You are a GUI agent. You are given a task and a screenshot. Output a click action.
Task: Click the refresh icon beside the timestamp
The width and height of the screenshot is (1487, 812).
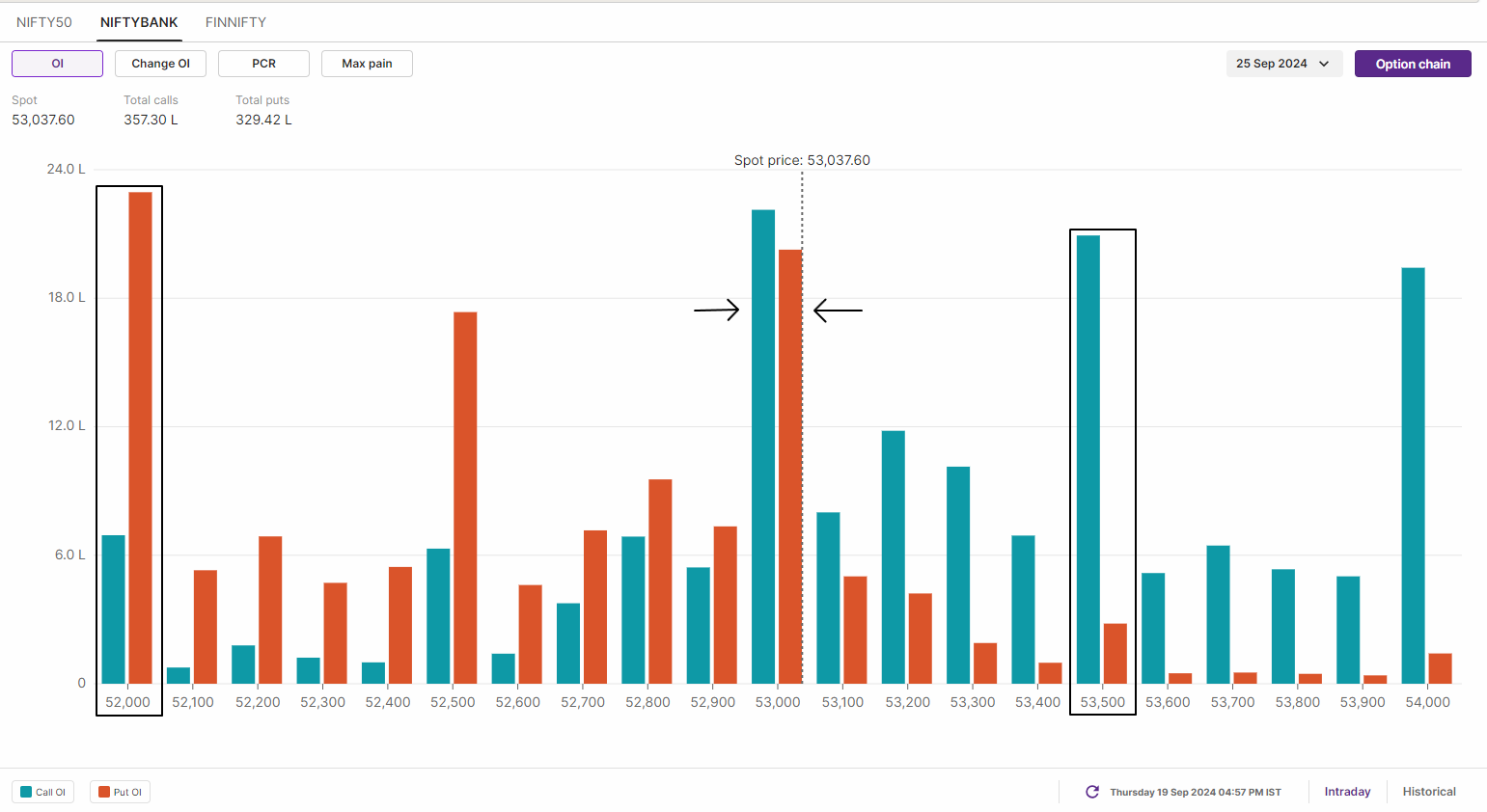[1092, 792]
